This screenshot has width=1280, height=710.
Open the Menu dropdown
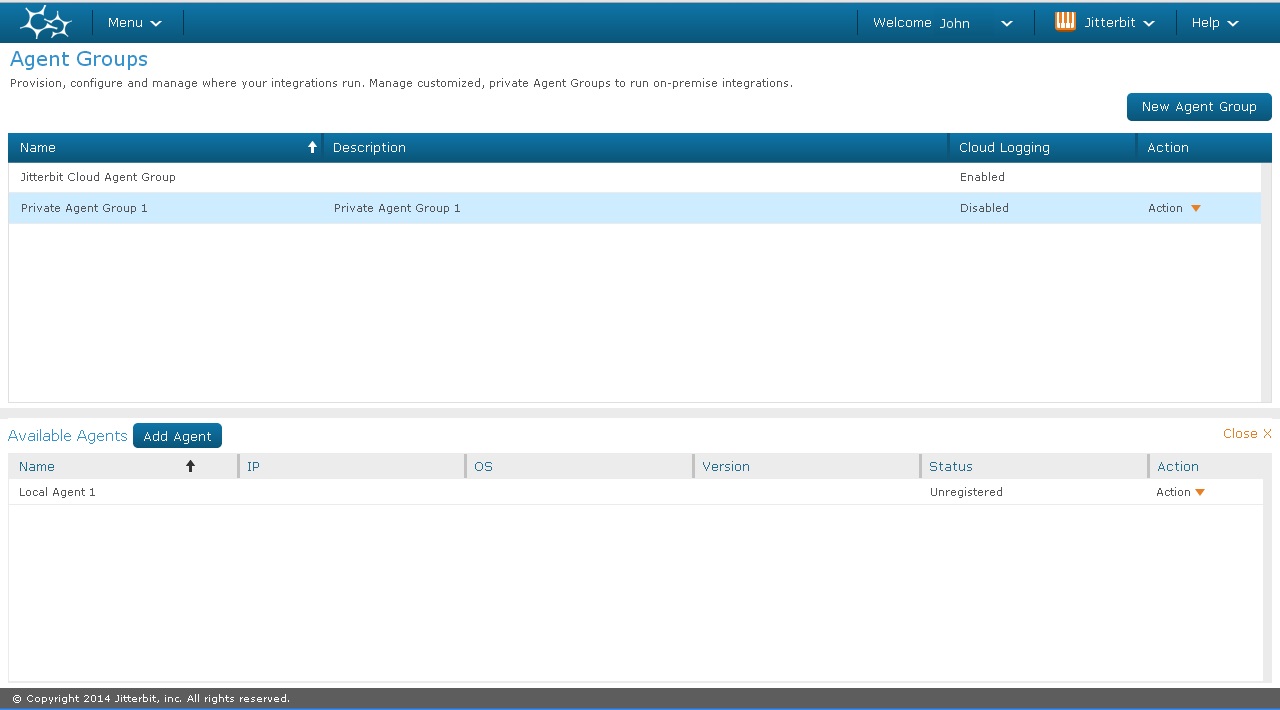point(135,22)
